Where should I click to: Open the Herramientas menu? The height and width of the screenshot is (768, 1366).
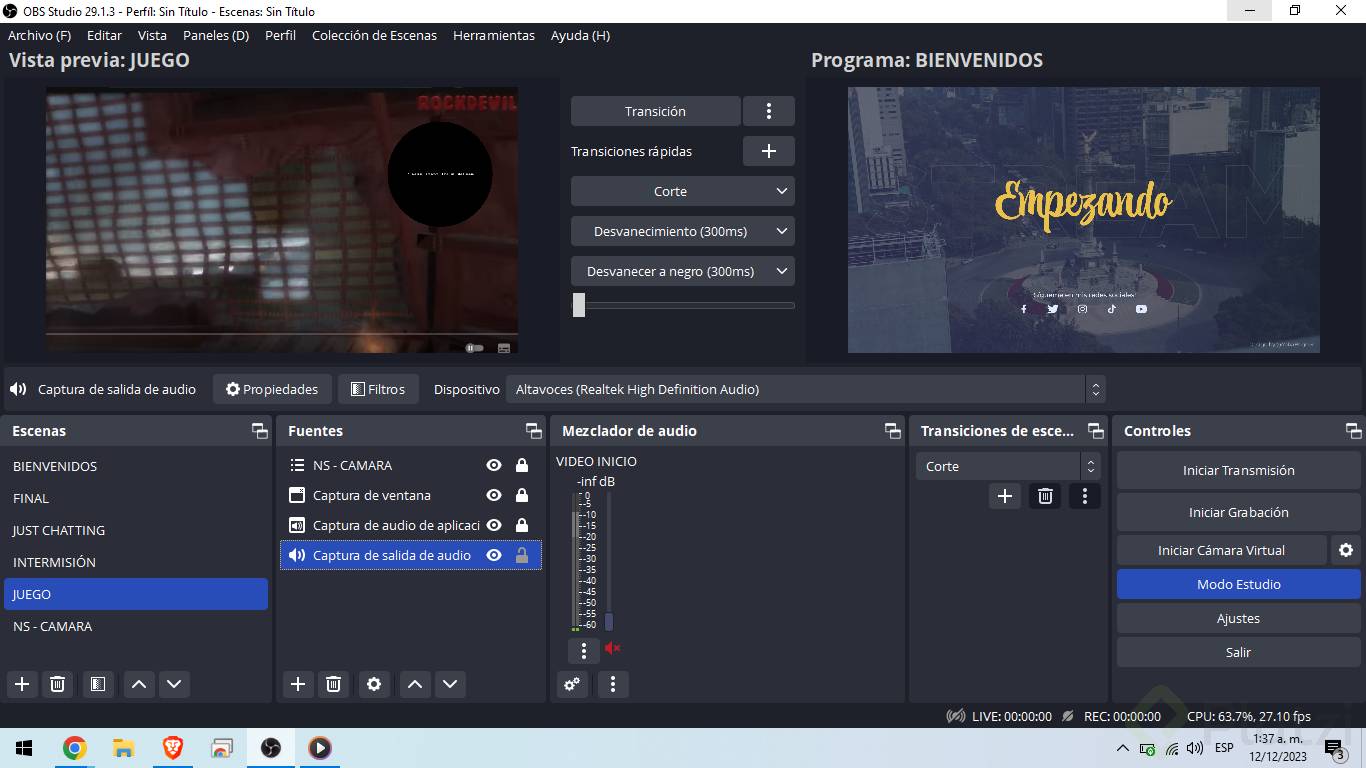[494, 35]
